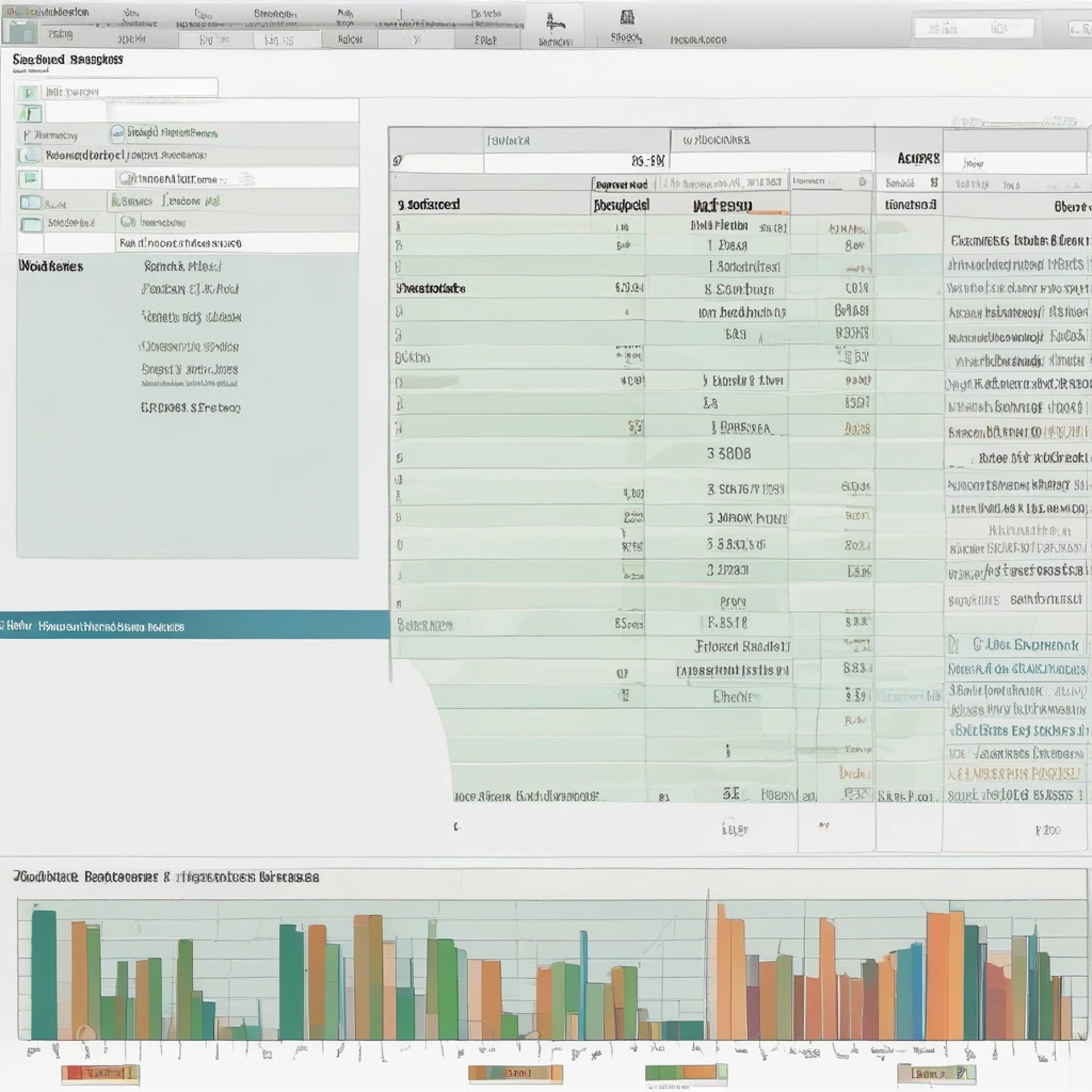Image resolution: width=1092 pixels, height=1092 pixels.
Task: Toggle the rounded checkbox before 'Noomedtortoci'
Action: pos(29,155)
